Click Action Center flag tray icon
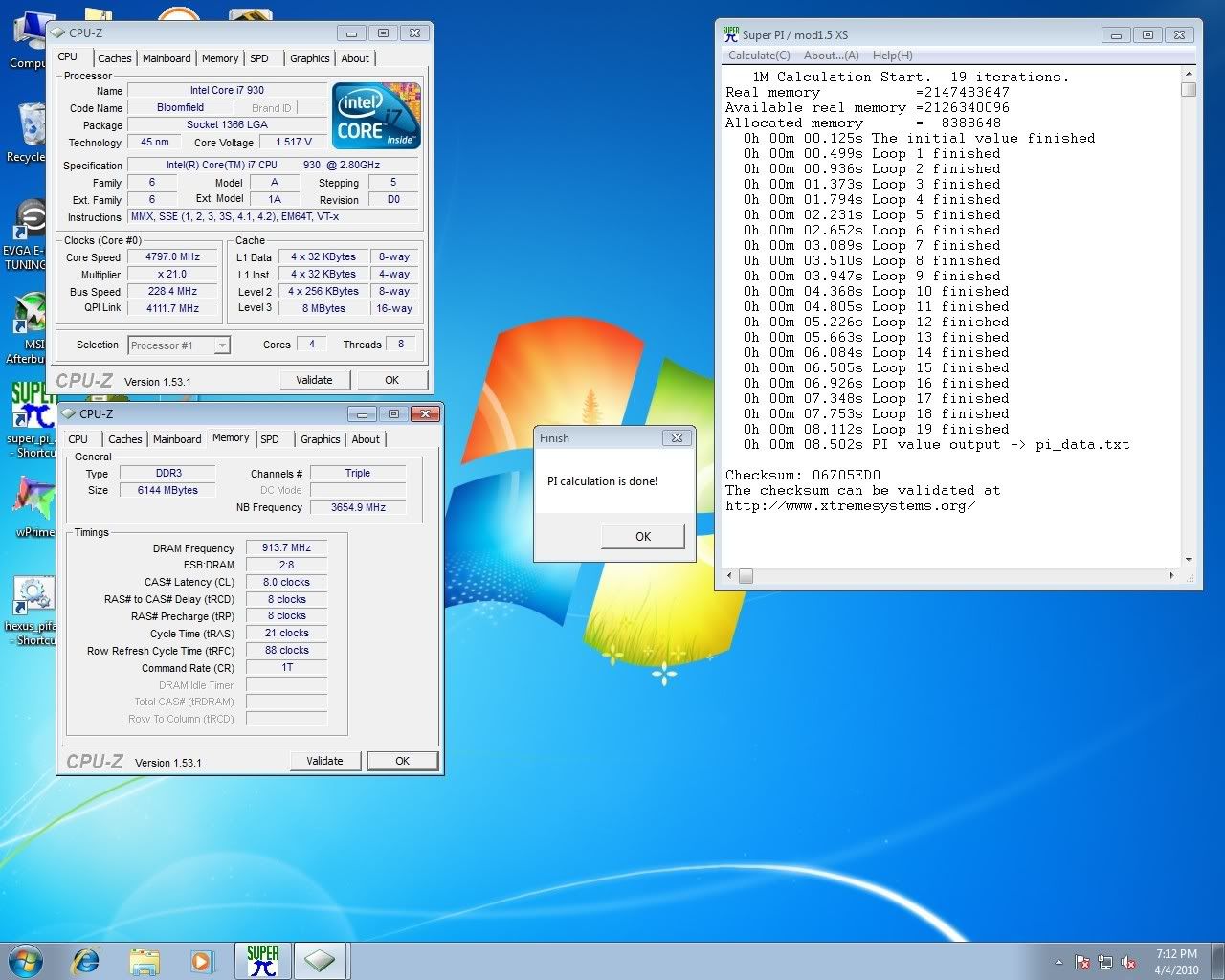 point(1082,962)
